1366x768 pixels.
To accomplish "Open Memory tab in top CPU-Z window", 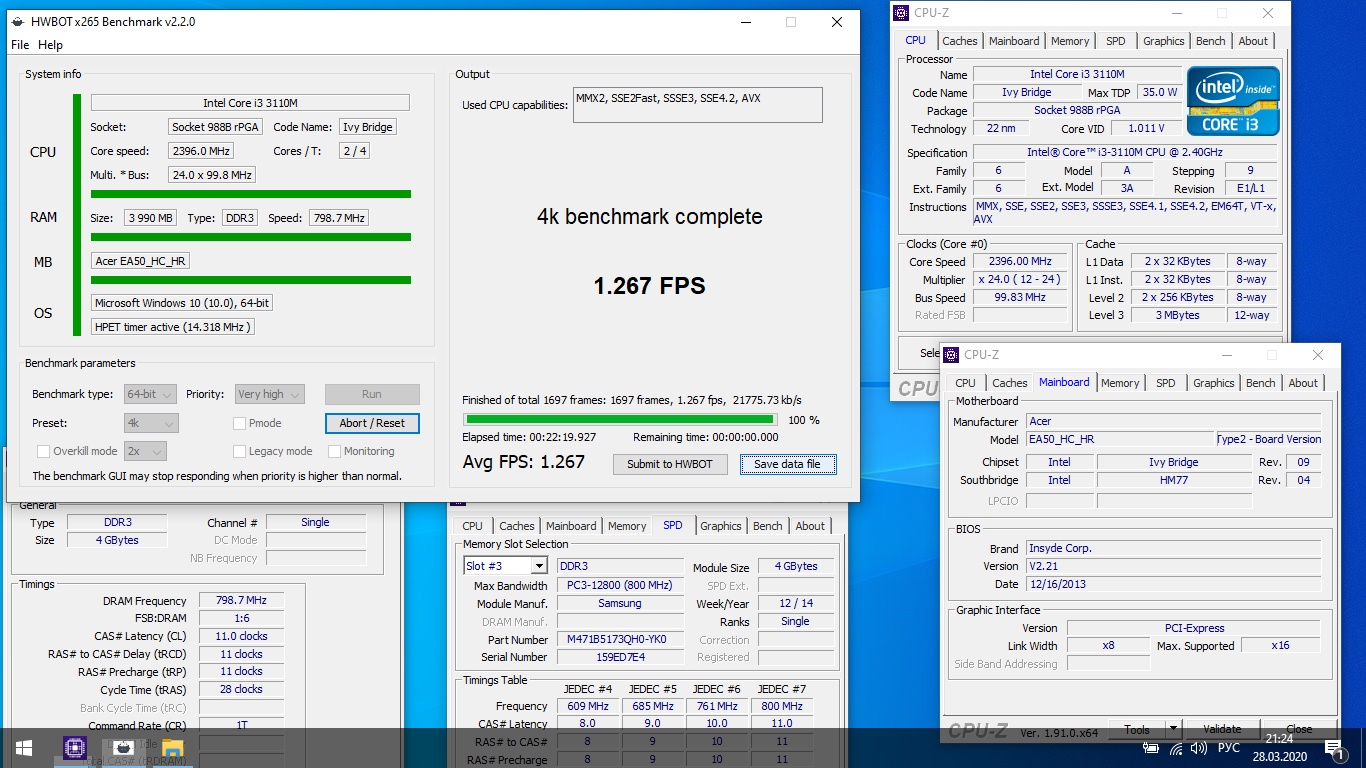I will coord(1070,41).
